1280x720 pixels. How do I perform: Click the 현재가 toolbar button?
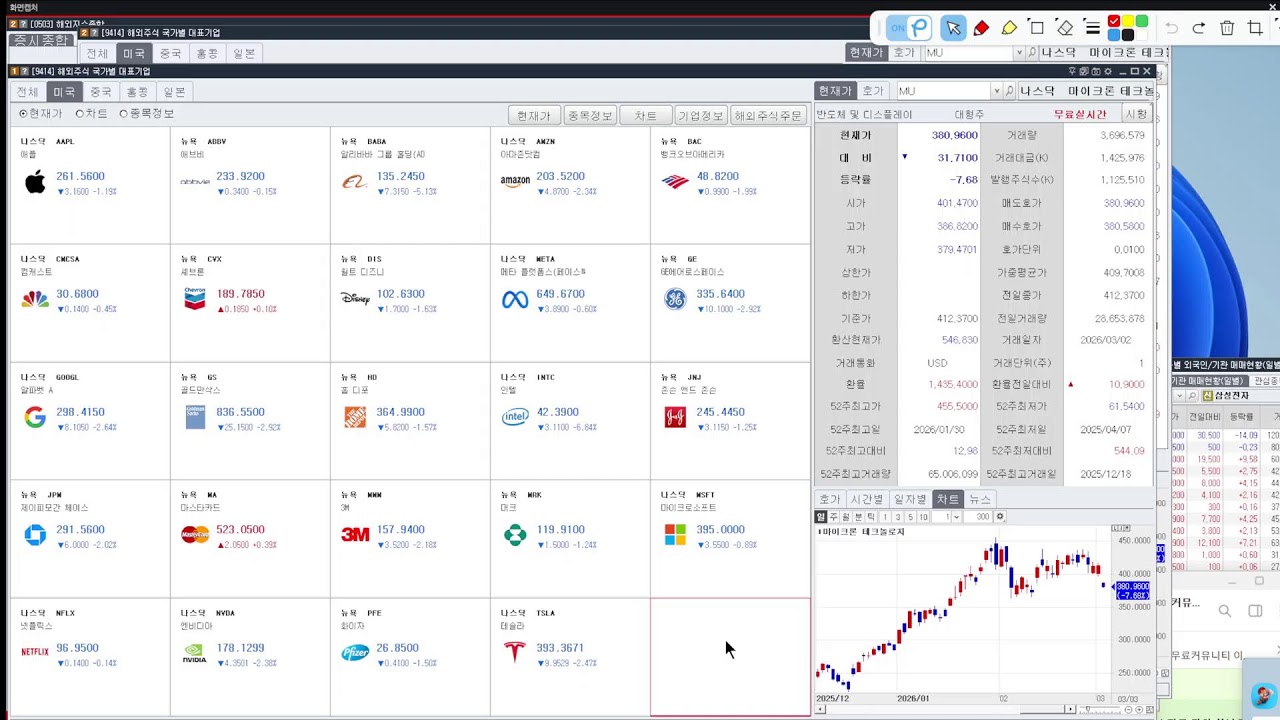point(534,116)
